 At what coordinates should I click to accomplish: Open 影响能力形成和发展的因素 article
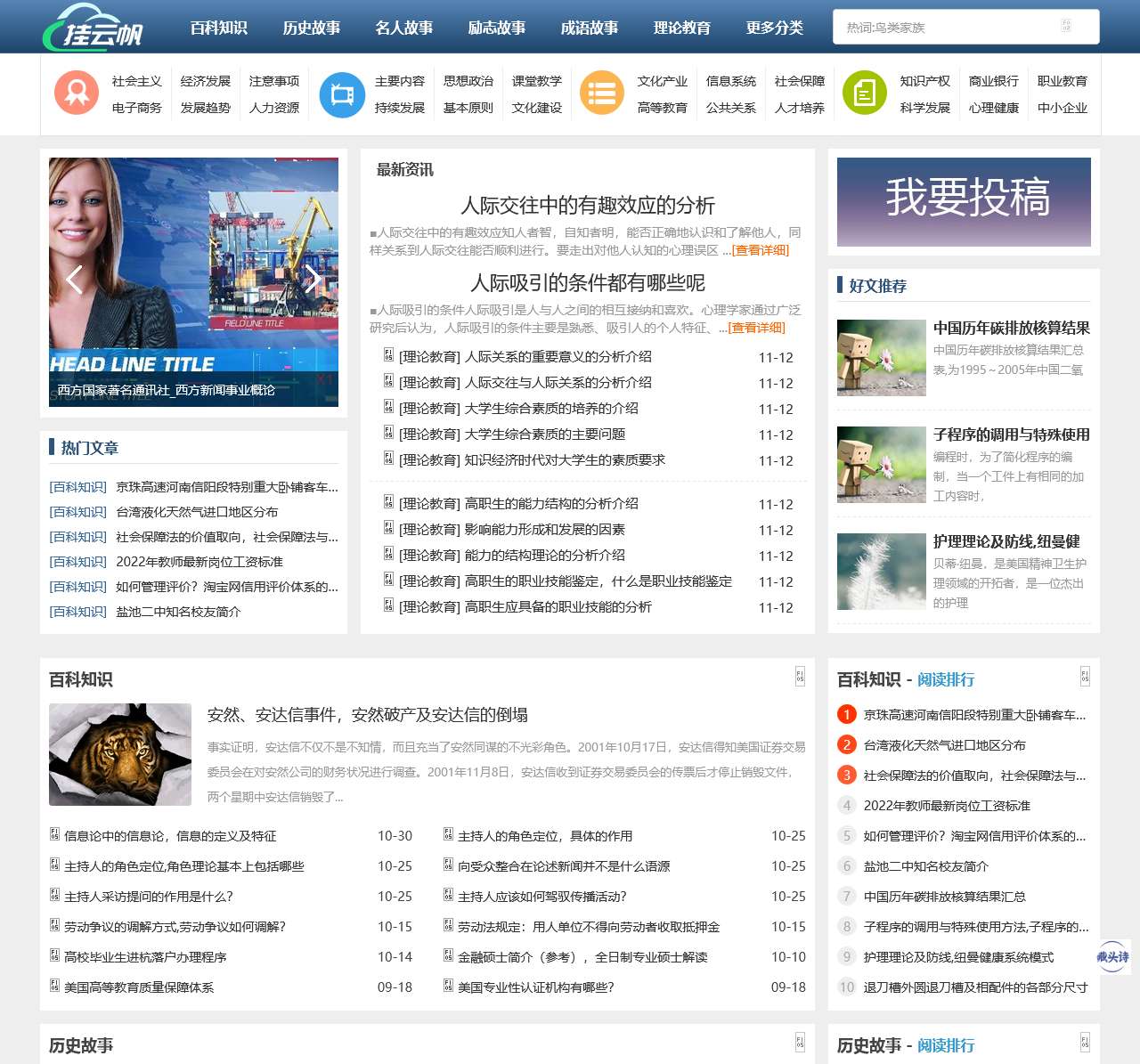tap(545, 530)
